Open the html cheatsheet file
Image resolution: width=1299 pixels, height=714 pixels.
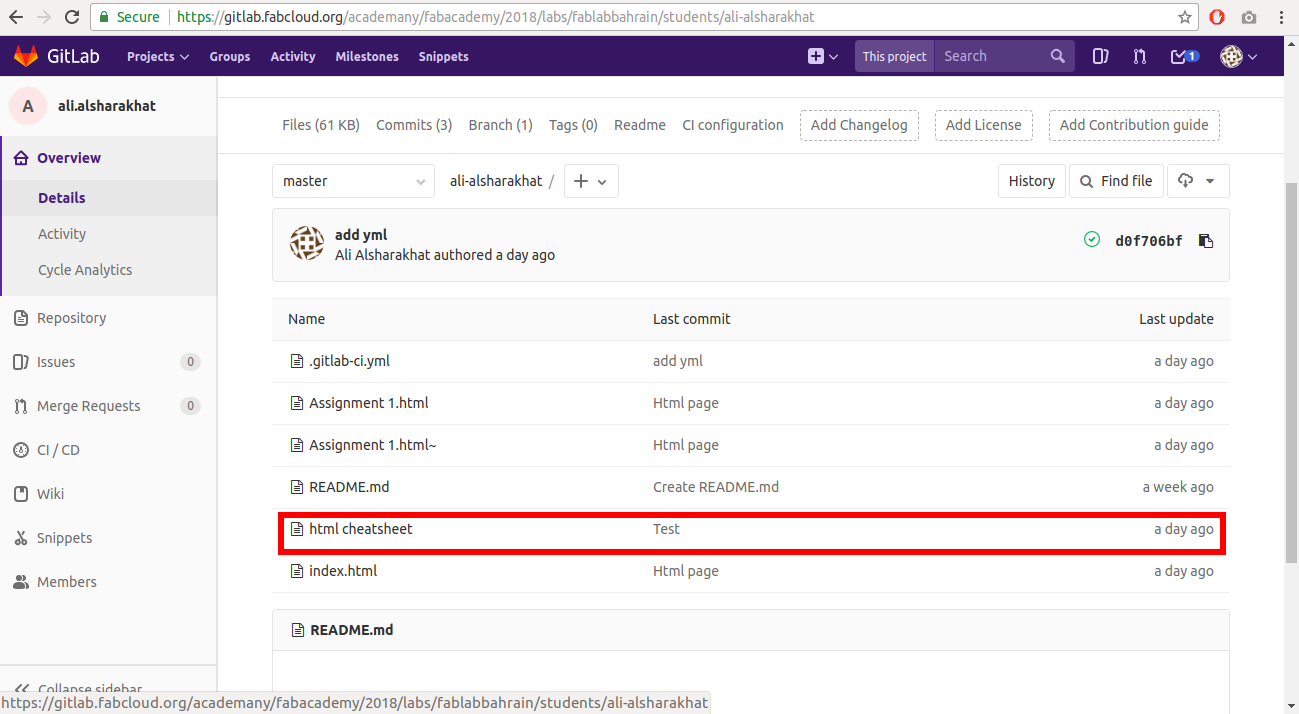click(361, 529)
